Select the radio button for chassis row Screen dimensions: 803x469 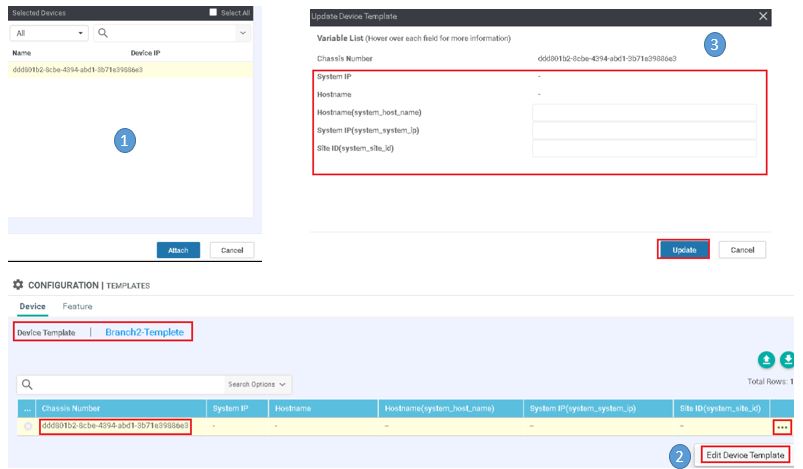click(28, 426)
